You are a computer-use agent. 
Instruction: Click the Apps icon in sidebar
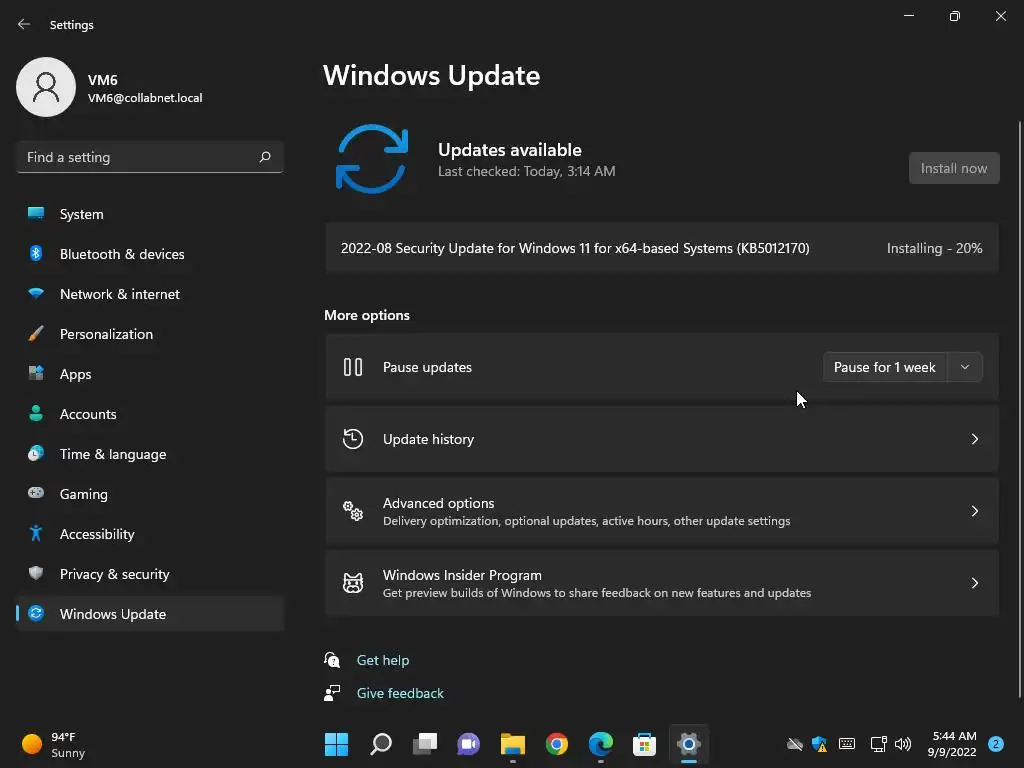click(36, 374)
